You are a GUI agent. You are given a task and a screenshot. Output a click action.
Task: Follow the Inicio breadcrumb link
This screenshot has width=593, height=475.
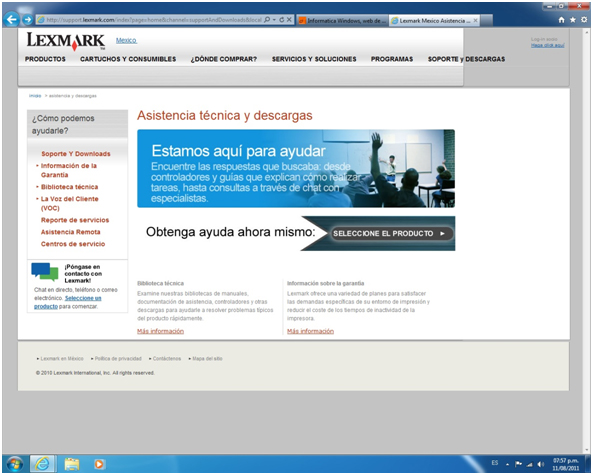(x=35, y=96)
